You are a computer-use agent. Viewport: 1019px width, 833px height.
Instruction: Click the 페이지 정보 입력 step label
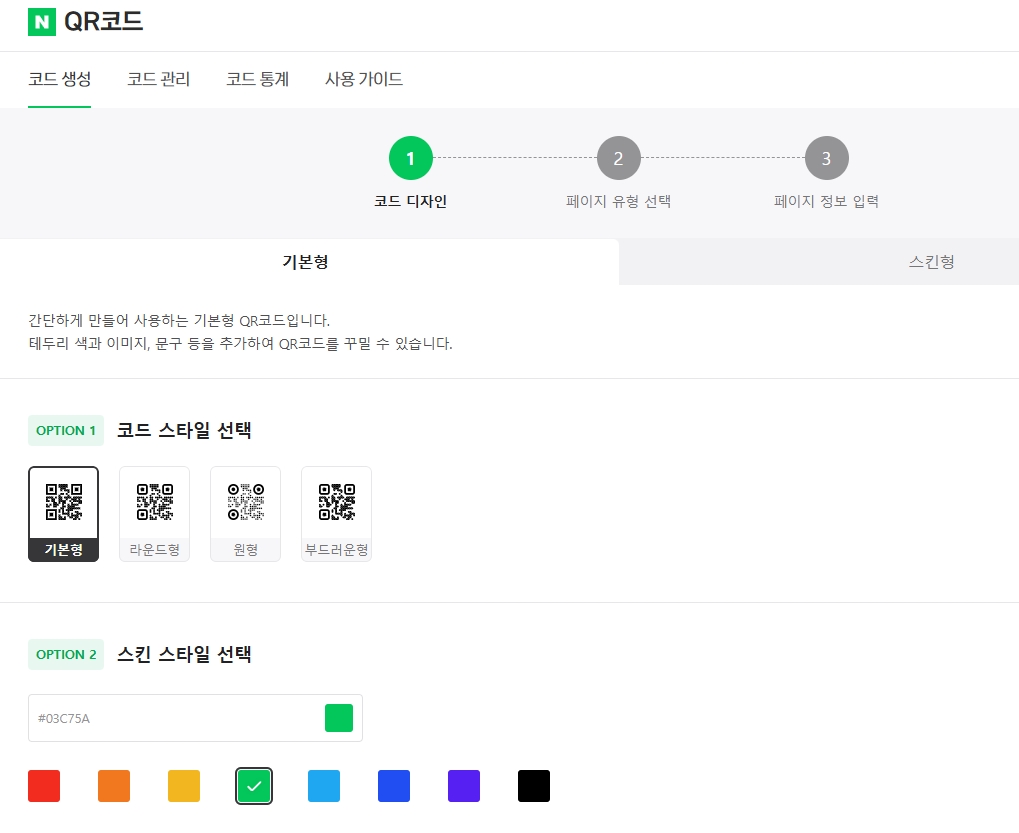[x=827, y=201]
